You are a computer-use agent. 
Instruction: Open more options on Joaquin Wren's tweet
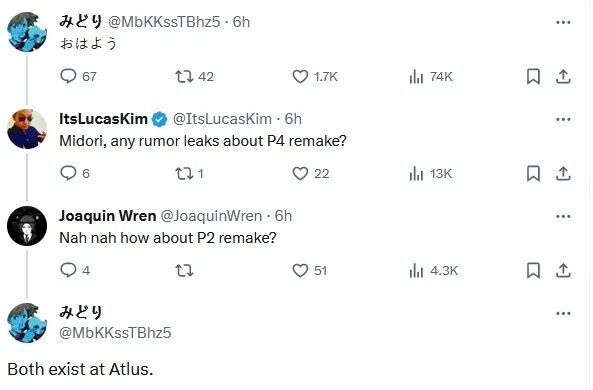[563, 216]
